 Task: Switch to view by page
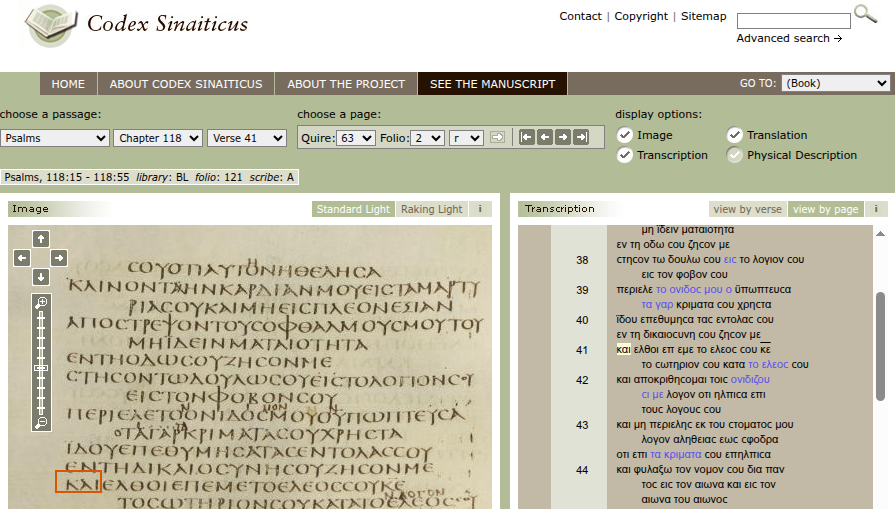pyautogui.click(x=825, y=209)
